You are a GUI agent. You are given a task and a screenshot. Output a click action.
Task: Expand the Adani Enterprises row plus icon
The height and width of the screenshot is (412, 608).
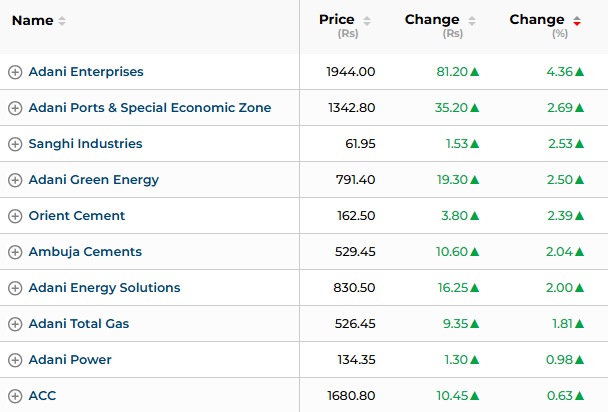[x=15, y=72]
